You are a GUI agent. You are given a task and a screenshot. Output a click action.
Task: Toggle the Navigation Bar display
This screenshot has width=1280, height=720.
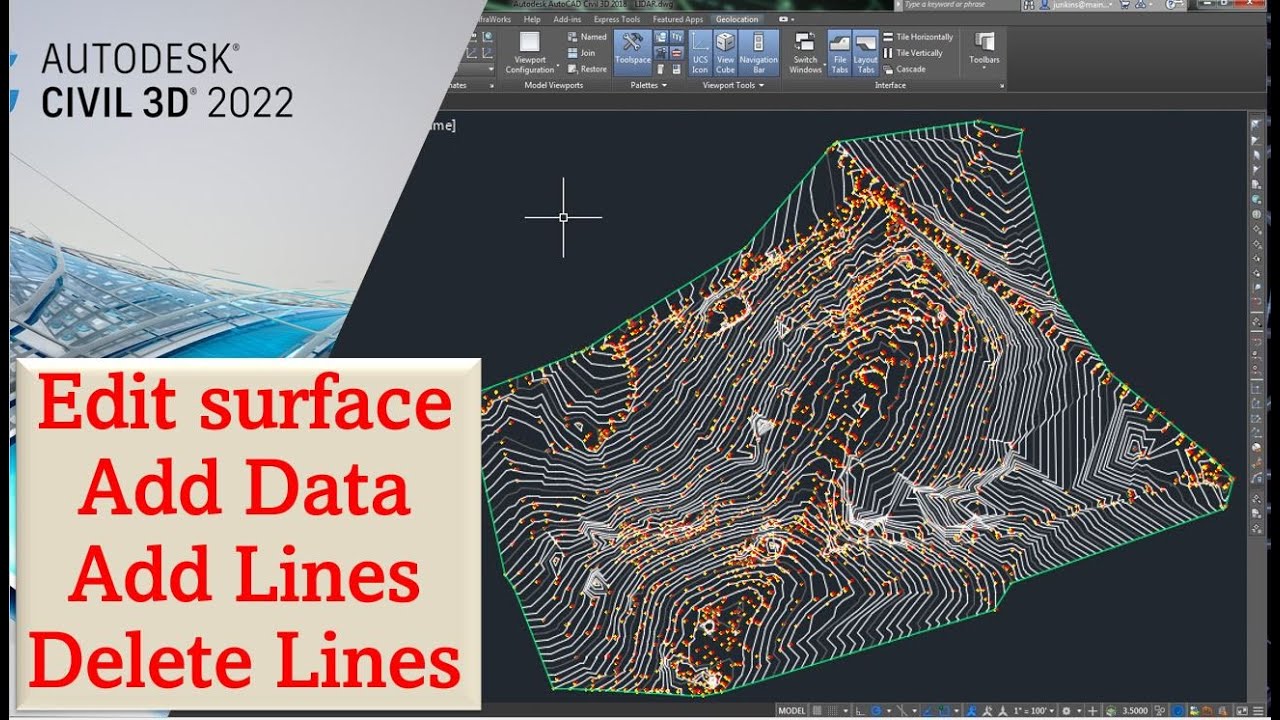pyautogui.click(x=758, y=52)
